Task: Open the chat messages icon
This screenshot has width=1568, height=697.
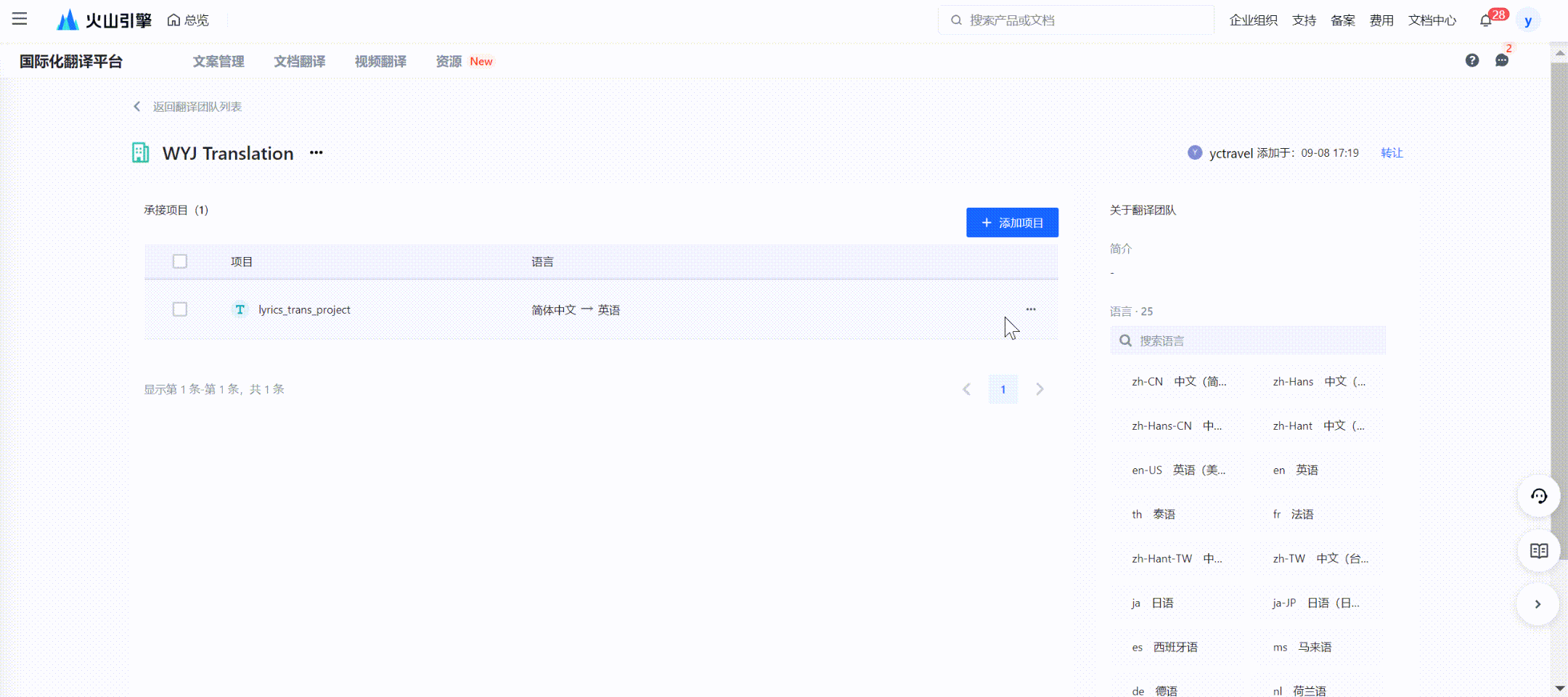Action: (1501, 60)
